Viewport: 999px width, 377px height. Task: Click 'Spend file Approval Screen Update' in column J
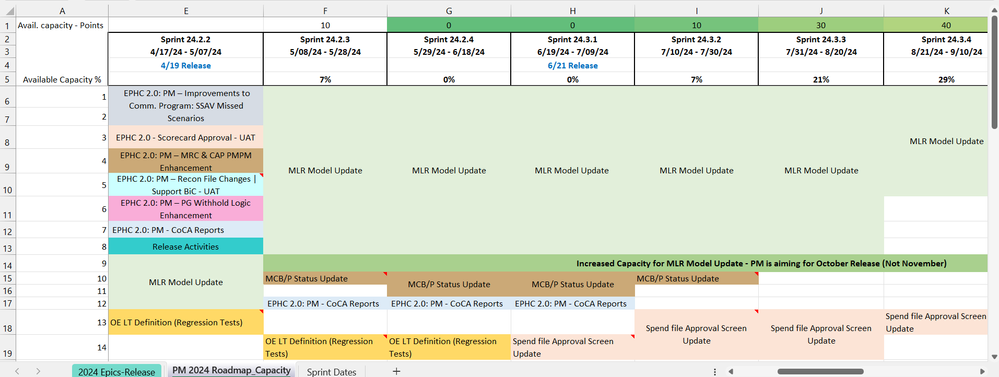pos(820,335)
